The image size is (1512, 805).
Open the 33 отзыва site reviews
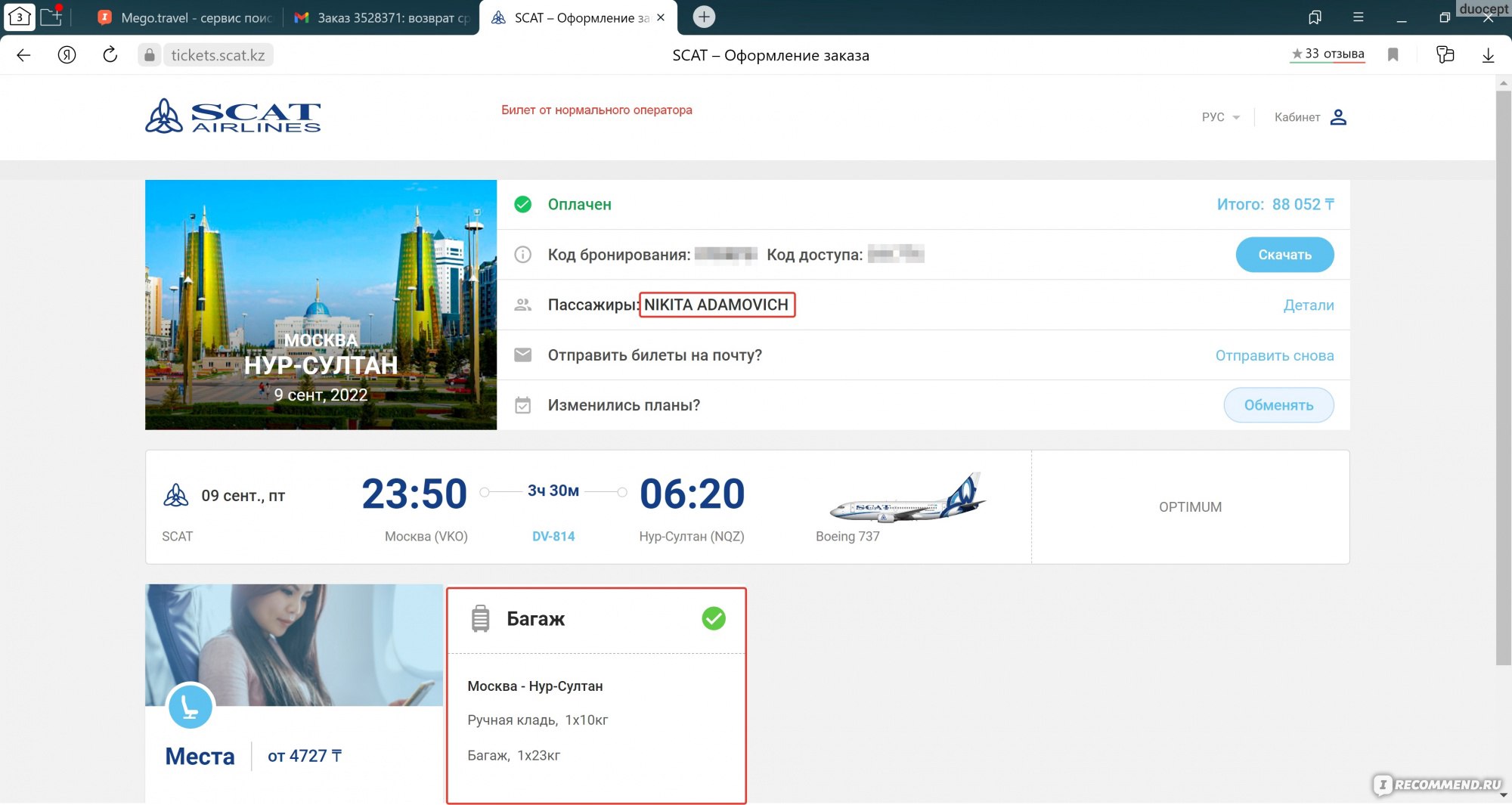tap(1328, 54)
